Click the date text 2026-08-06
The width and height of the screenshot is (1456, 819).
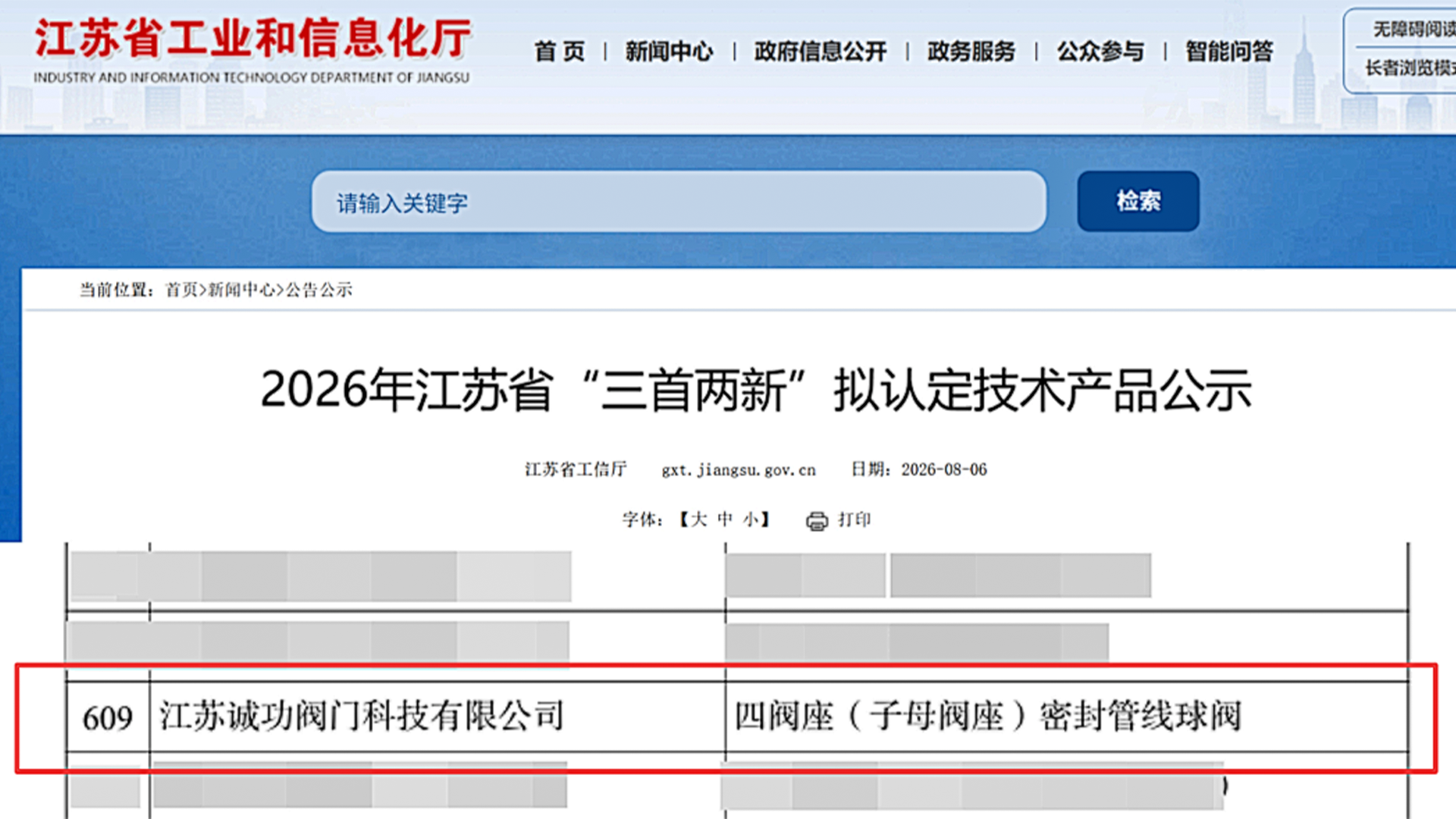click(944, 469)
